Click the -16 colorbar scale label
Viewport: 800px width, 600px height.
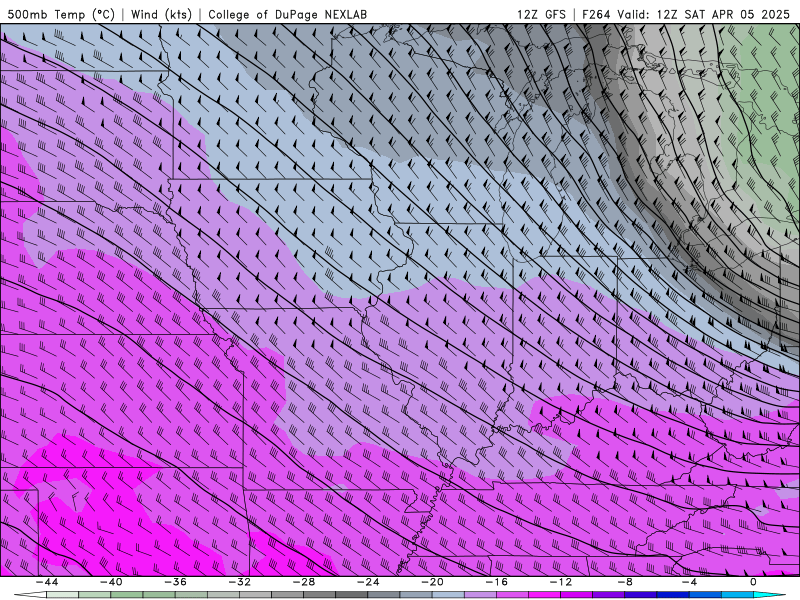[496, 582]
